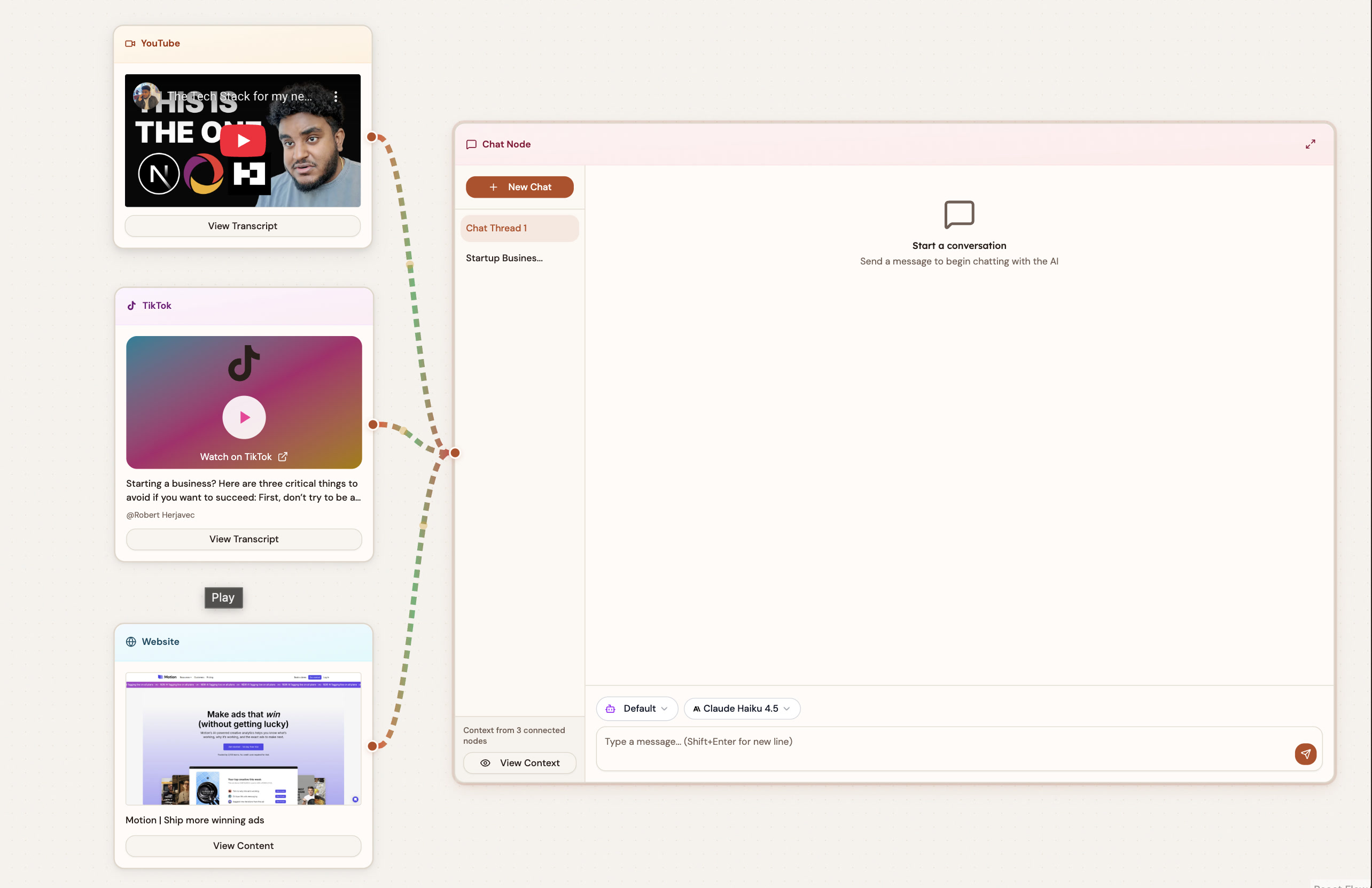Open the three-dot menu on the YouTube video
The height and width of the screenshot is (888, 1372).
tap(337, 97)
